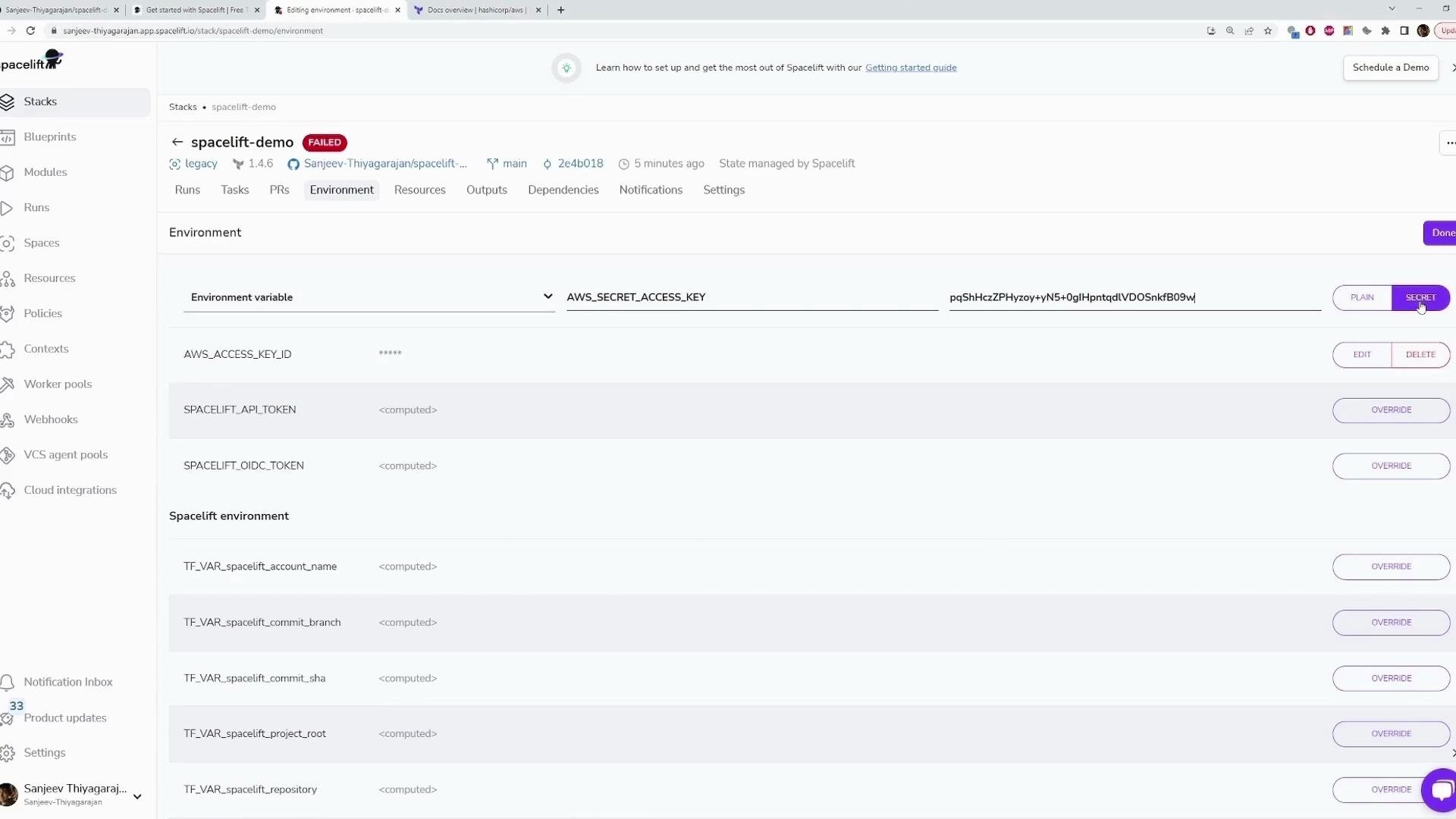Open Runs in the sidebar
1456x819 pixels.
tap(36, 208)
